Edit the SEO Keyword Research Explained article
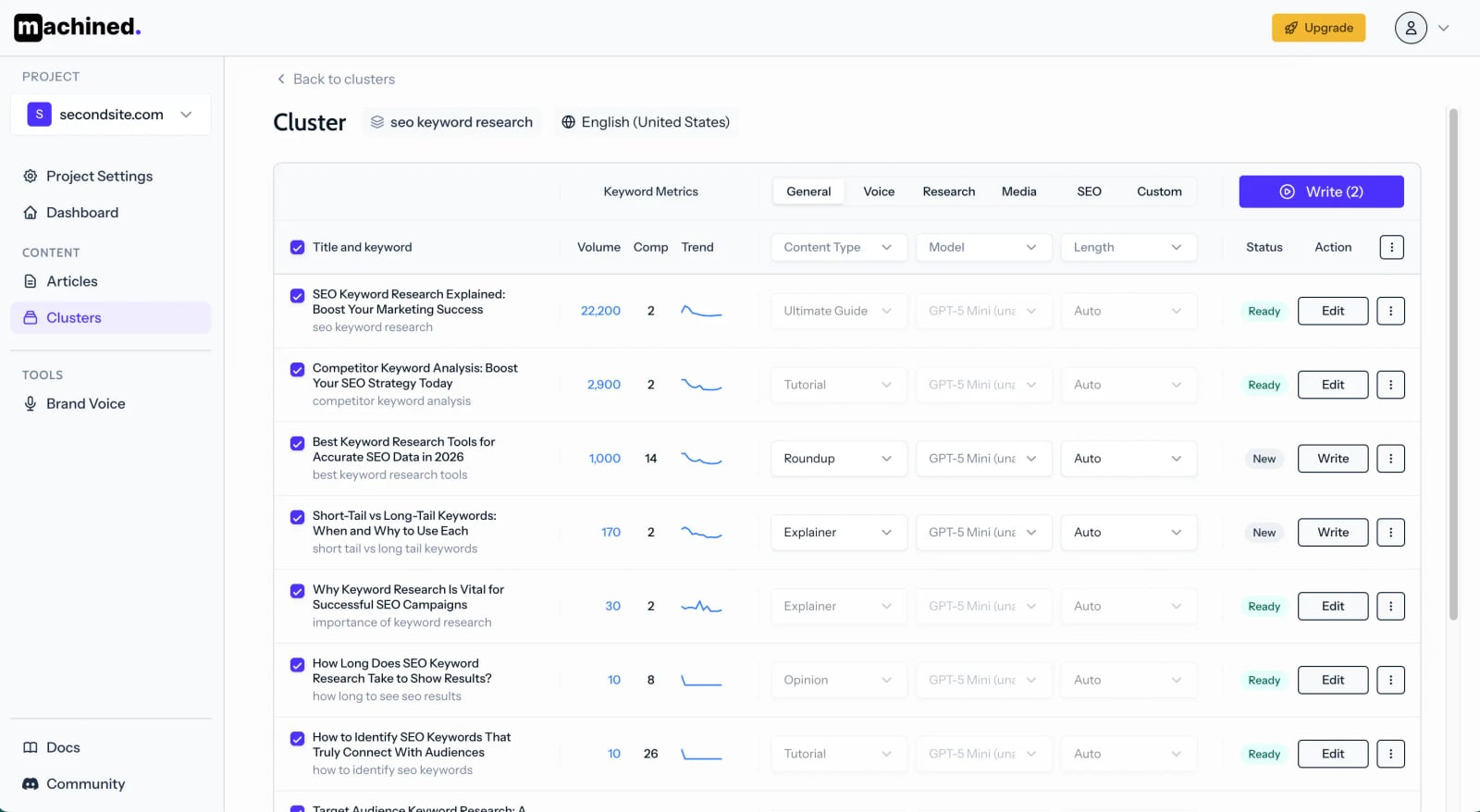The image size is (1480, 812). click(x=1333, y=311)
